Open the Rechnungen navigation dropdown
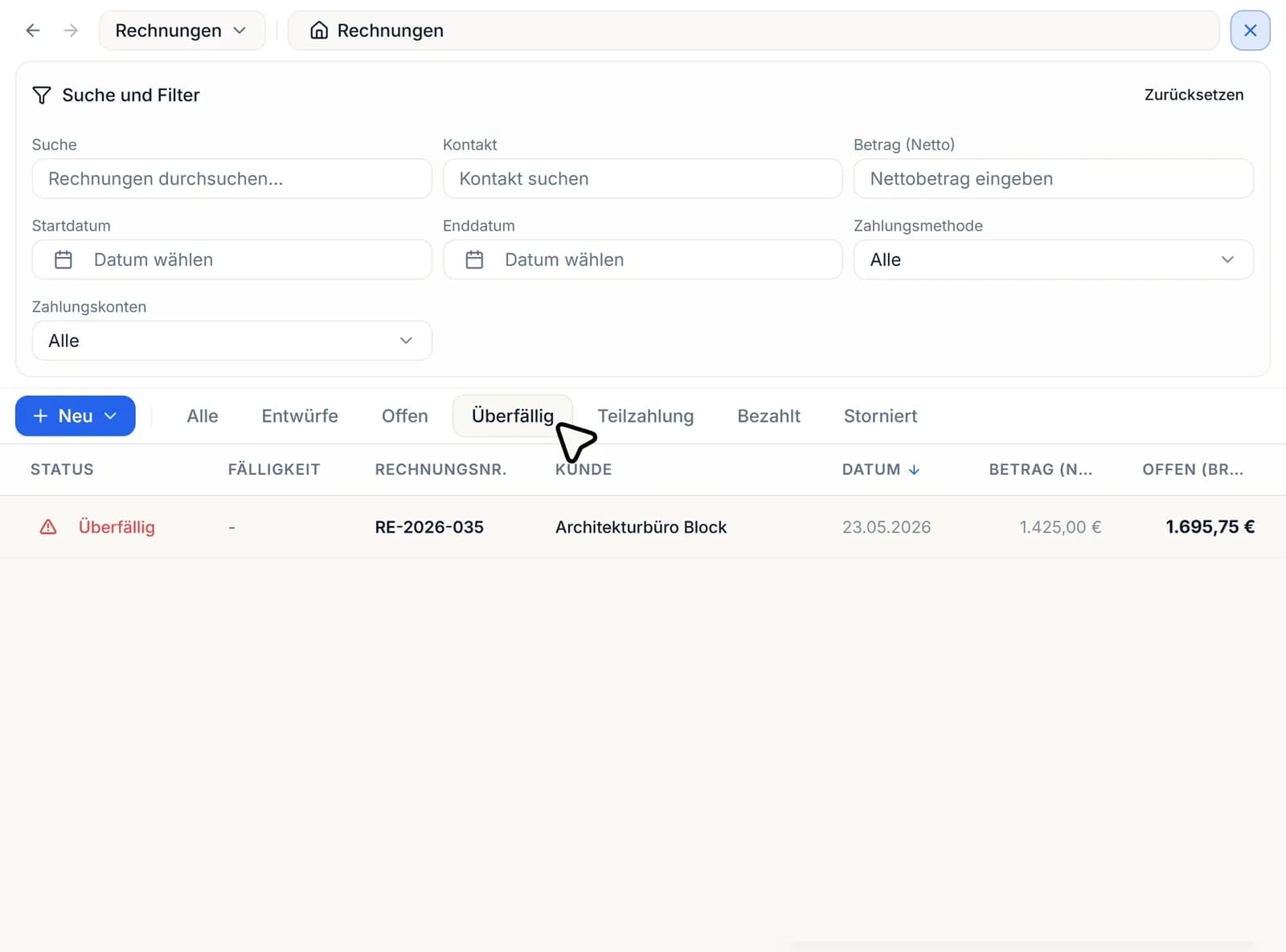This screenshot has height=952, width=1286. [x=182, y=31]
